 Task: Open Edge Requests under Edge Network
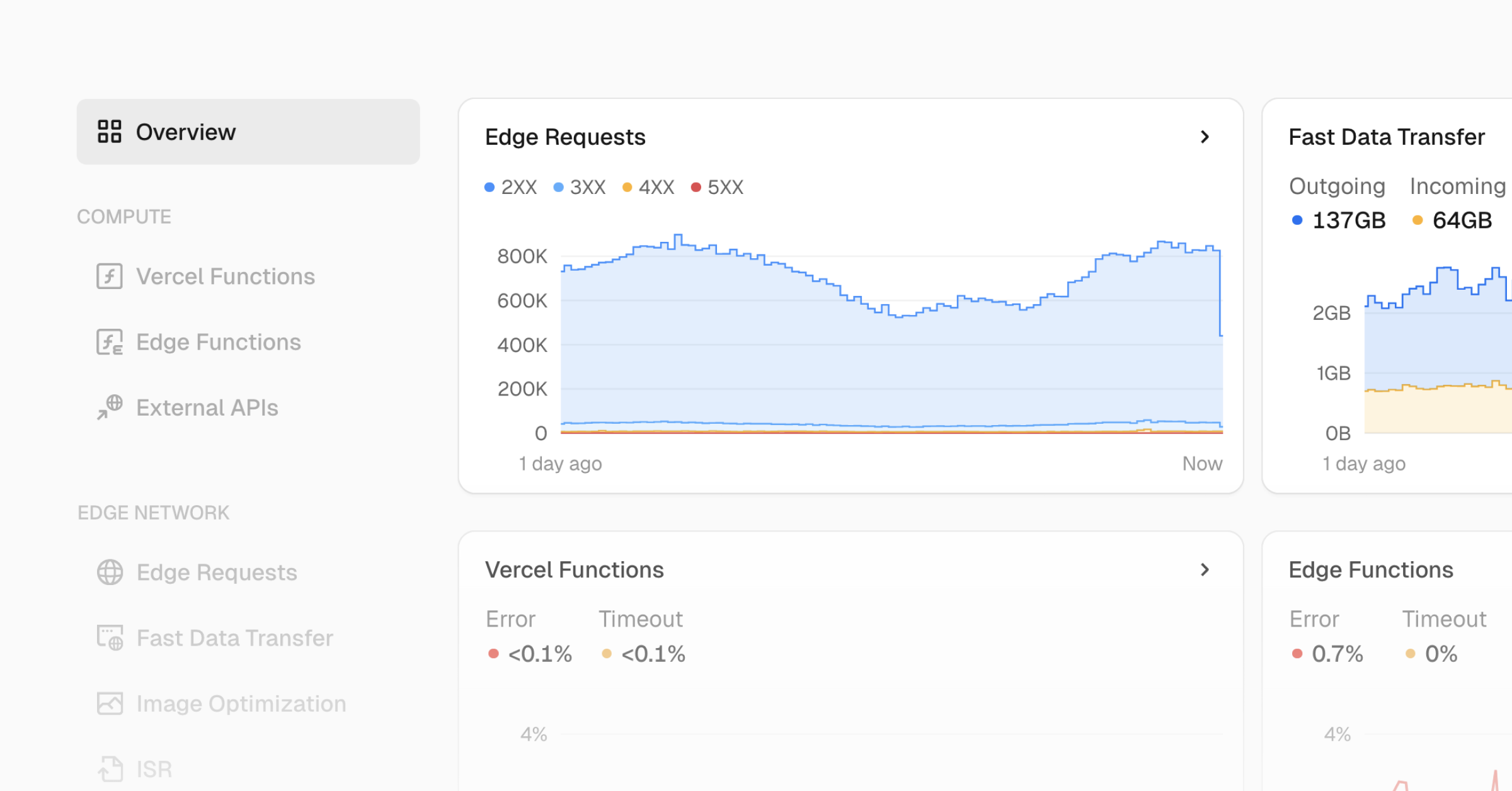click(216, 572)
